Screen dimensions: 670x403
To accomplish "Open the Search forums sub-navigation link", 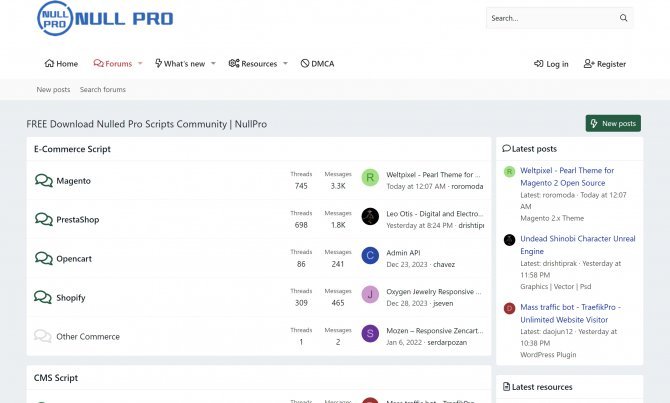I will pos(103,89).
